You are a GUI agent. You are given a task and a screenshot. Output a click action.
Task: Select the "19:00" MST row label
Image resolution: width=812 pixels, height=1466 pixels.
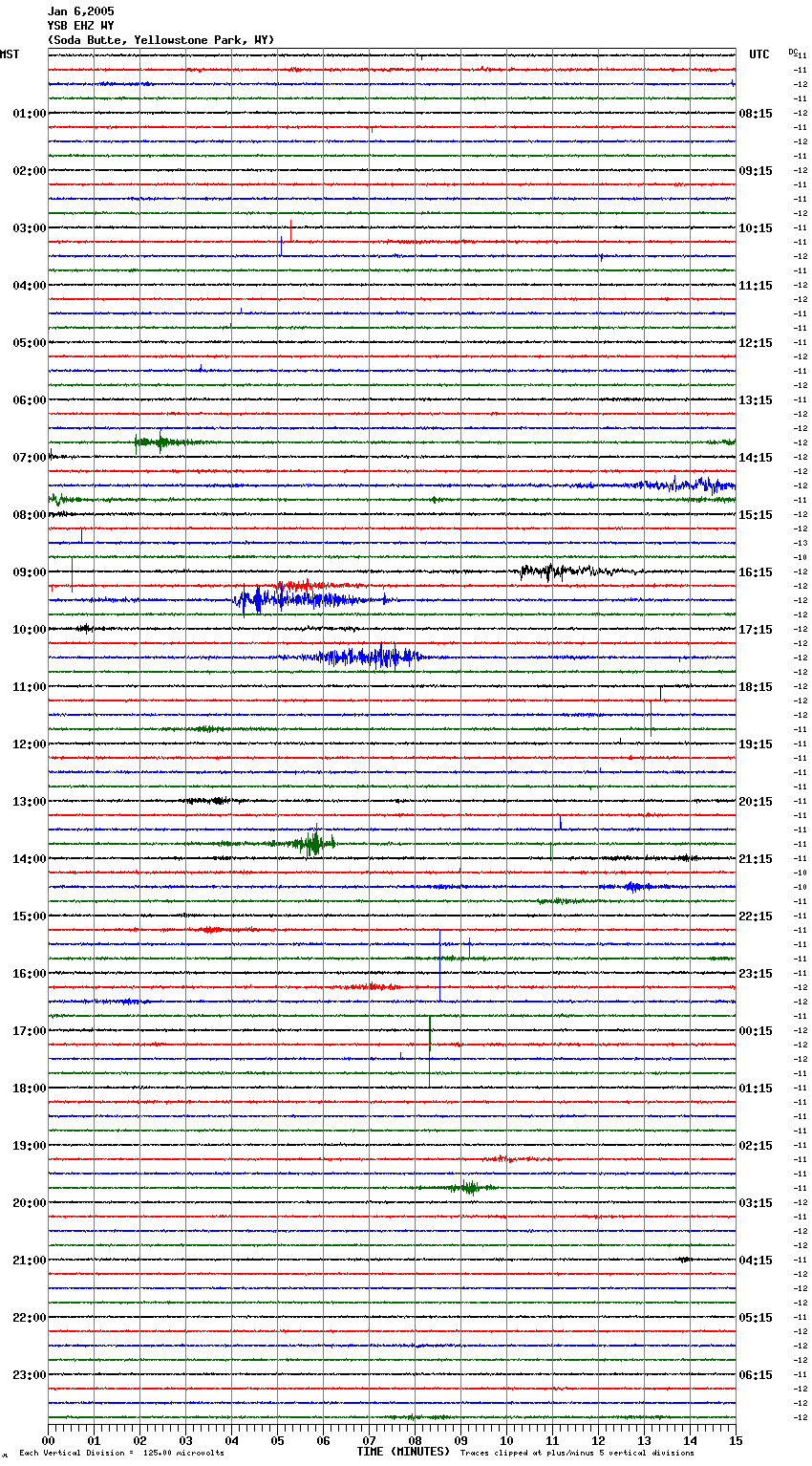pos(30,1146)
